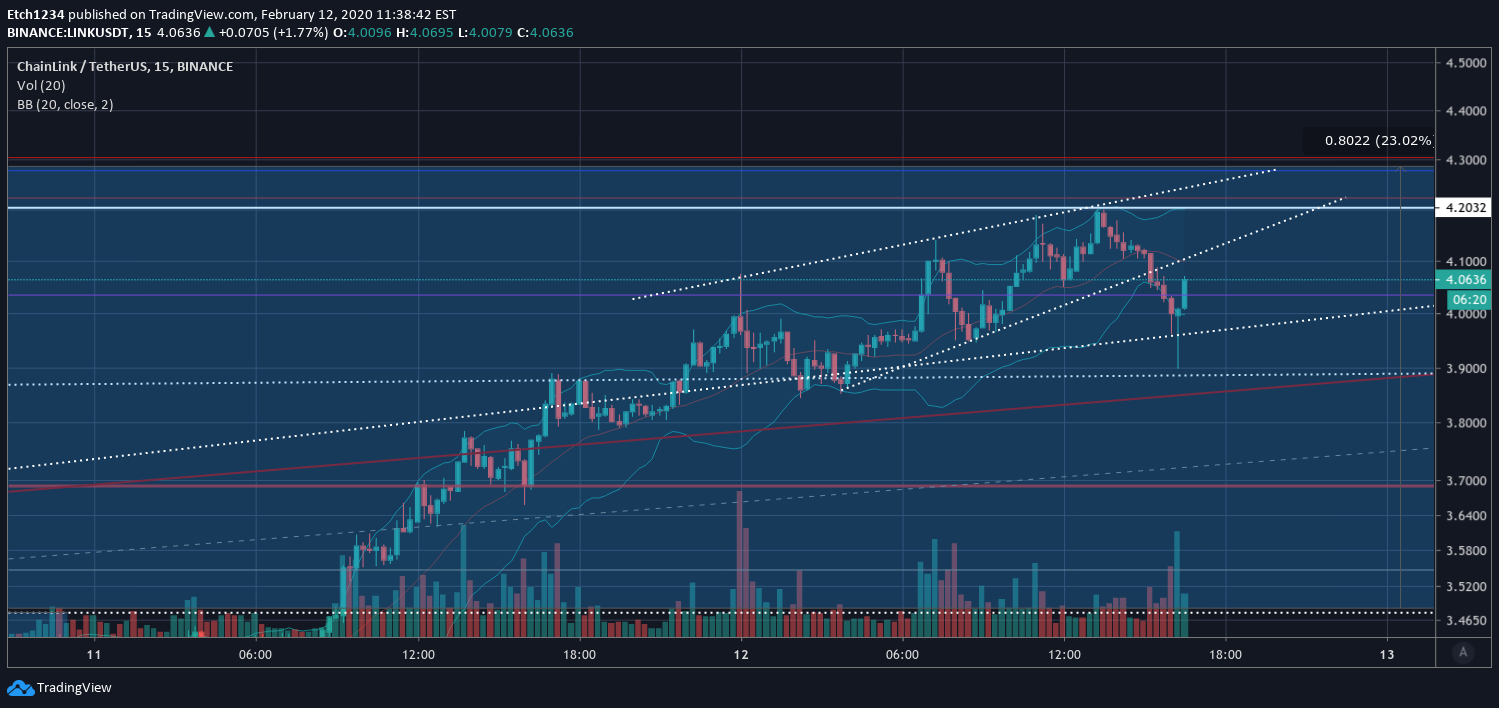
Task: Click the low value L:4.0079
Action: pyautogui.click(x=487, y=32)
